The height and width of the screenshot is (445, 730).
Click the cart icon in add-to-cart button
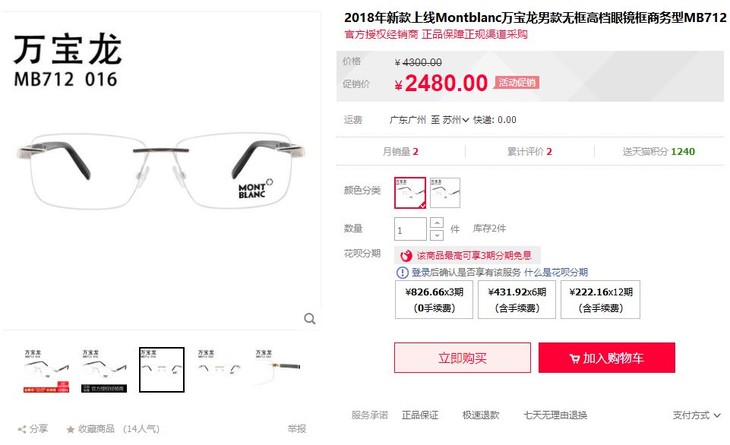click(574, 358)
